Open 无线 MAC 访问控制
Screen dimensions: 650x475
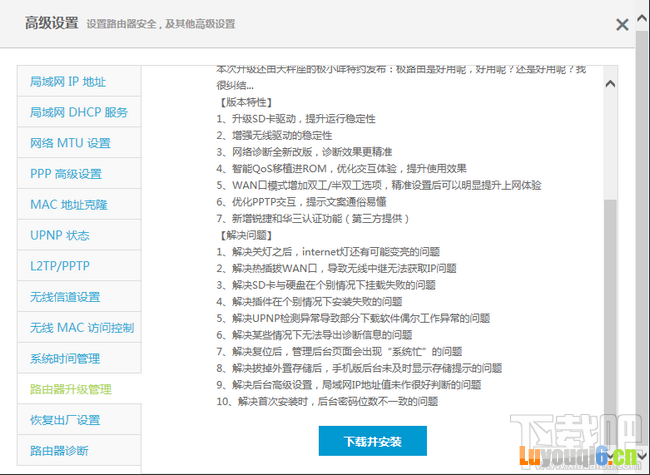click(79, 327)
